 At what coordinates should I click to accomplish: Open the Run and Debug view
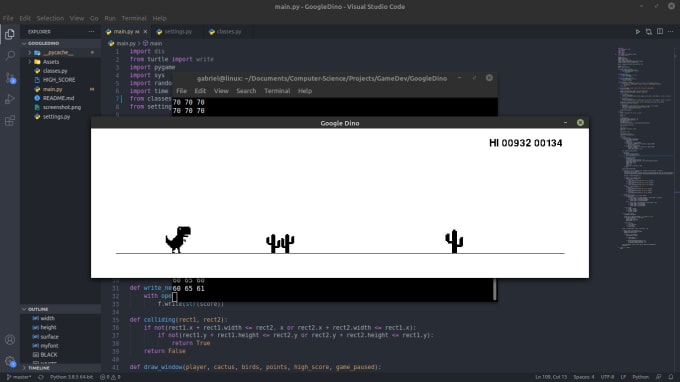pyautogui.click(x=10, y=99)
